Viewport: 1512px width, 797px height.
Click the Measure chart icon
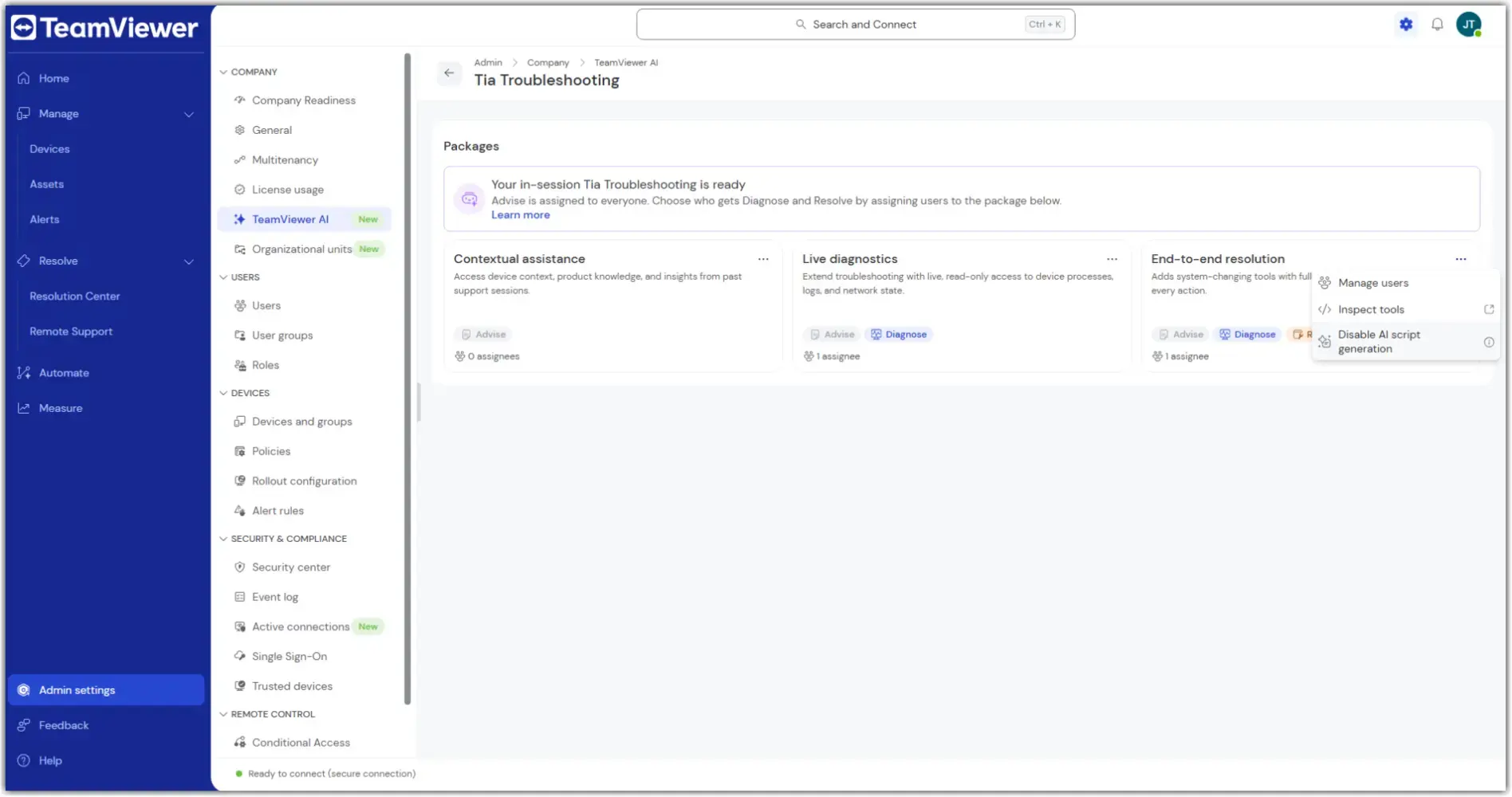pyautogui.click(x=24, y=408)
